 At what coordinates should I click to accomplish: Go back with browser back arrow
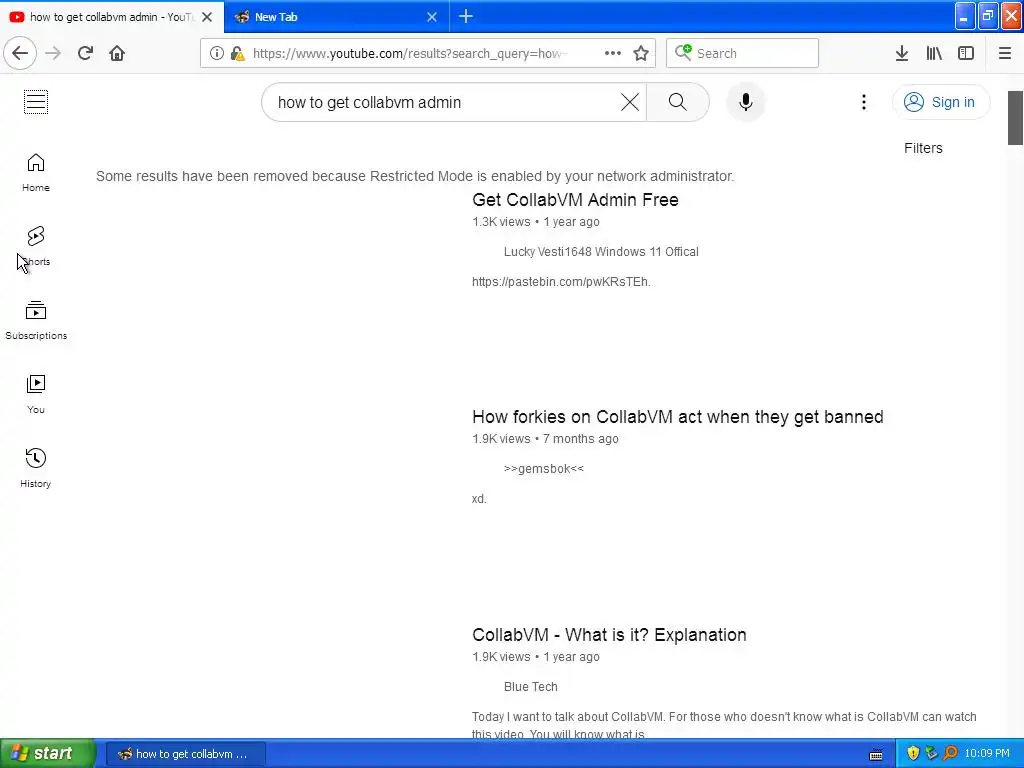[20, 53]
